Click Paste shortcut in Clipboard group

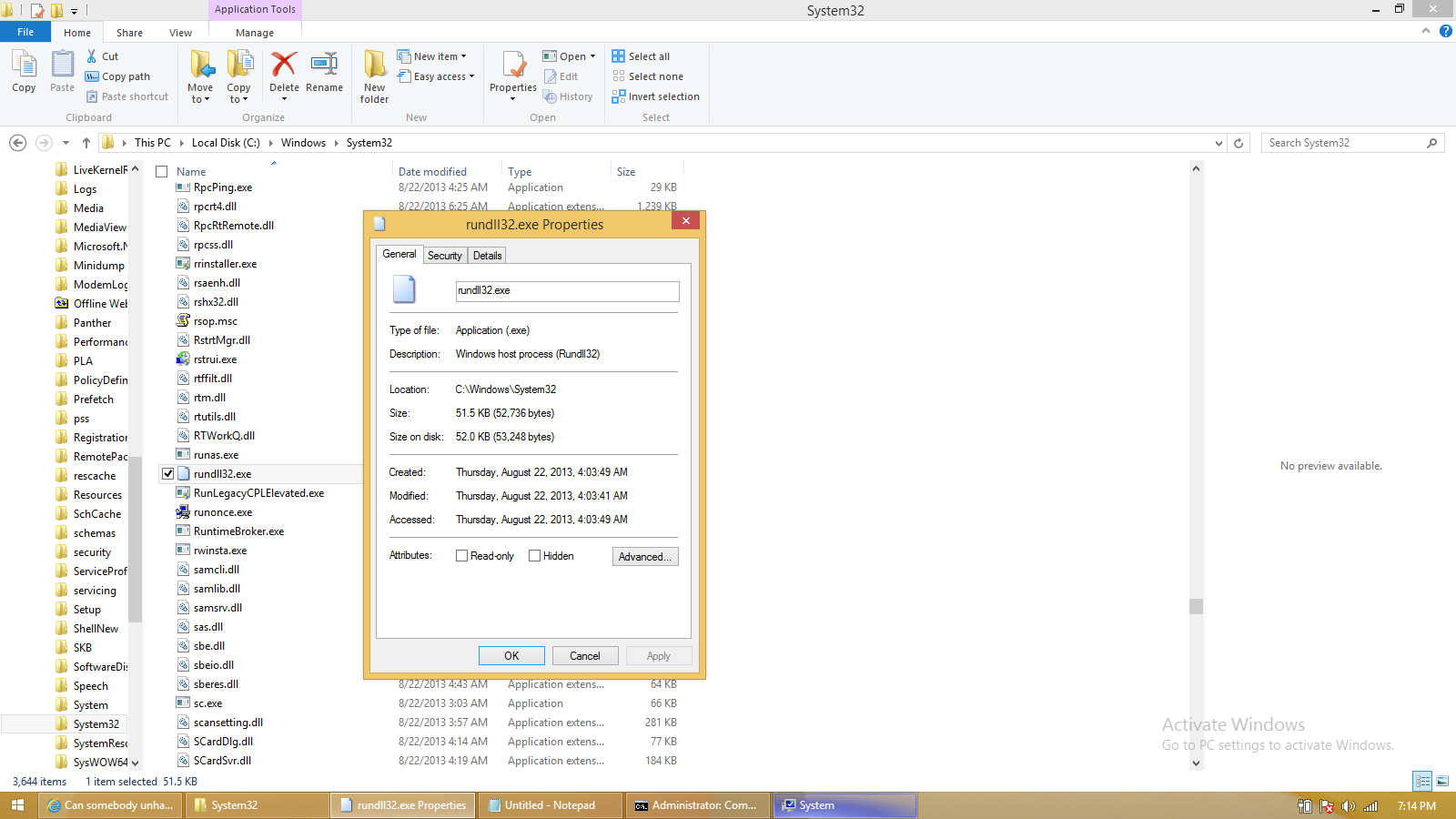127,96
